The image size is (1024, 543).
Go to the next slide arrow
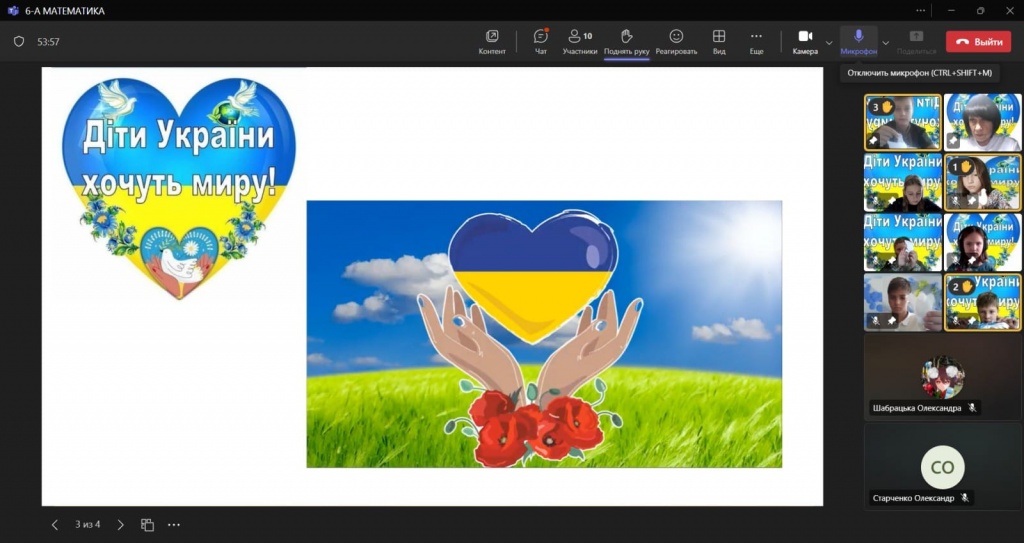coord(120,525)
